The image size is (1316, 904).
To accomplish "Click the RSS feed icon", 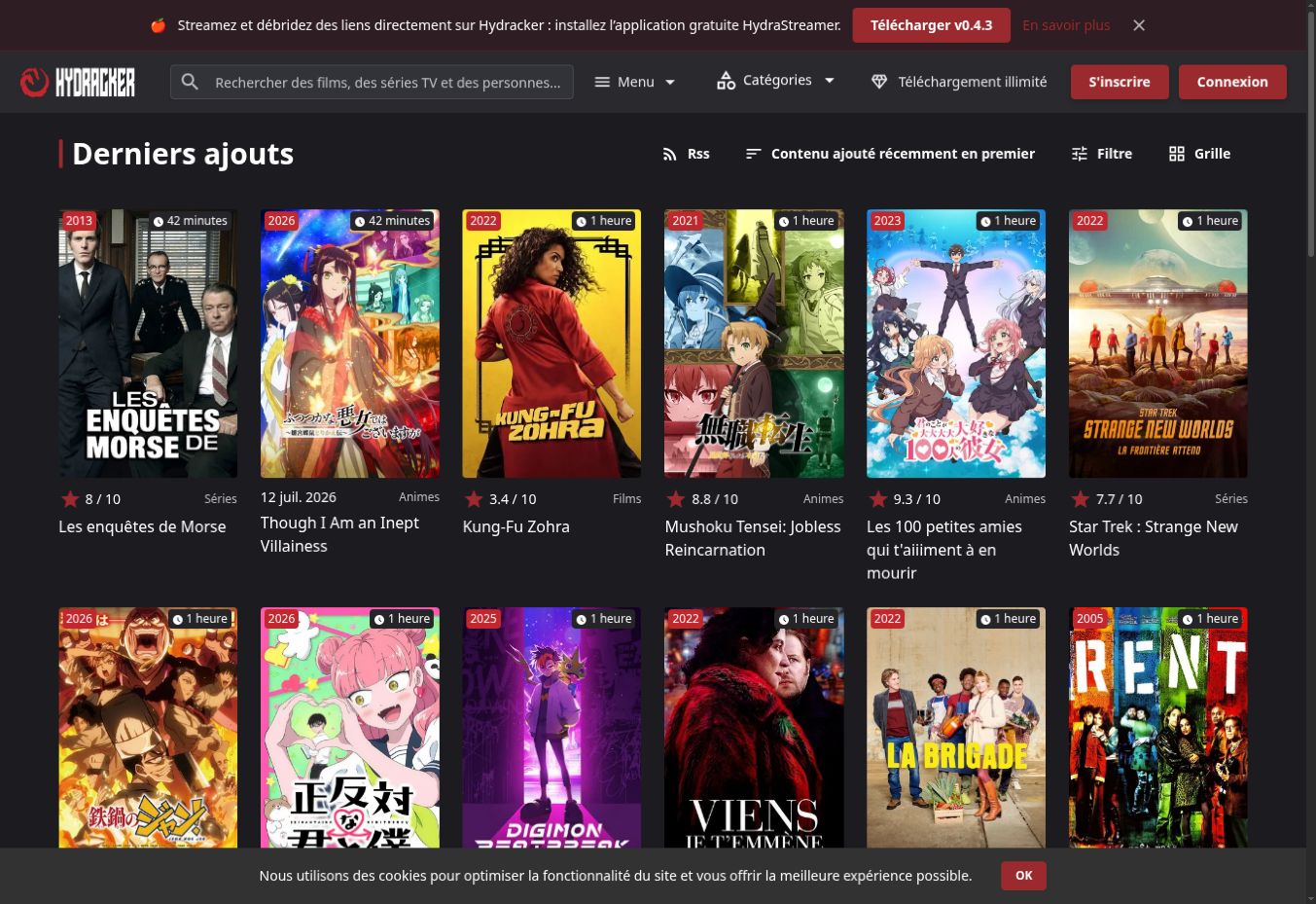I will [x=669, y=154].
